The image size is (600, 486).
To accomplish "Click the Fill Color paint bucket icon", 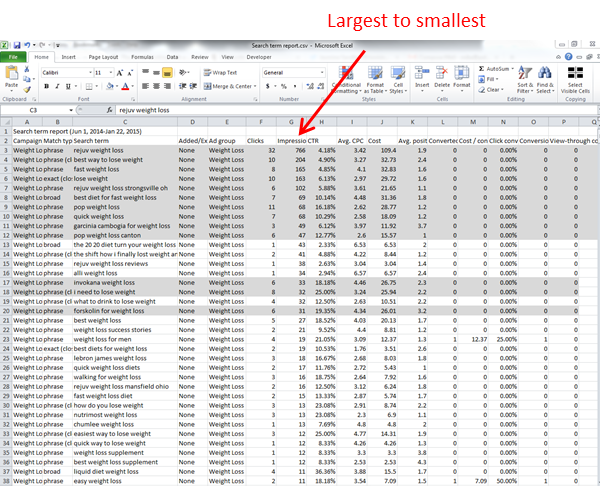I will tap(110, 86).
